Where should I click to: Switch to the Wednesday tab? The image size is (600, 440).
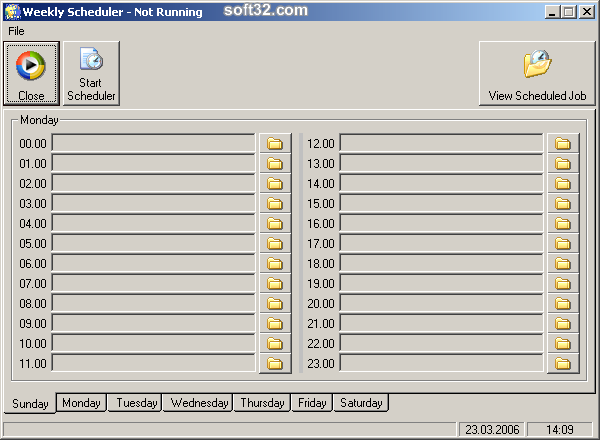click(199, 403)
